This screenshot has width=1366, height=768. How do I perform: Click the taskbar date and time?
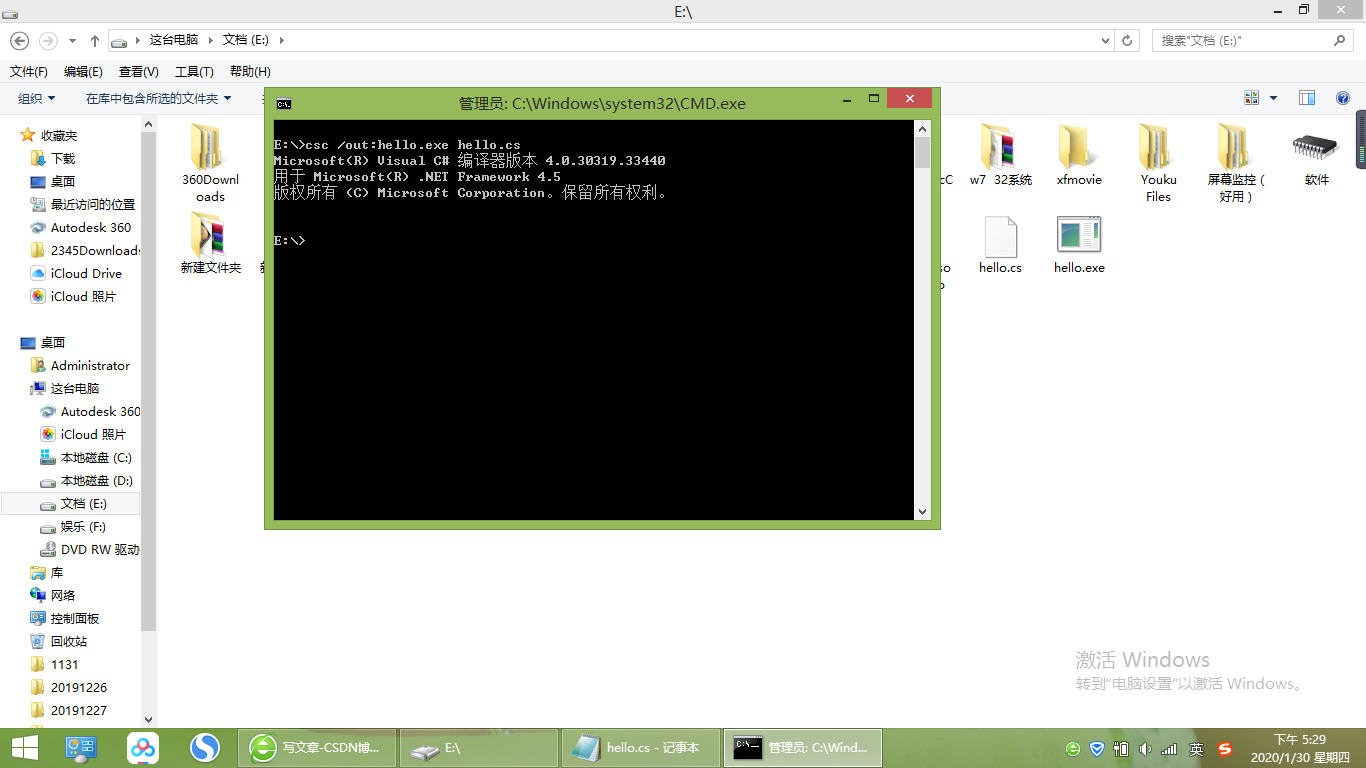pos(1300,748)
